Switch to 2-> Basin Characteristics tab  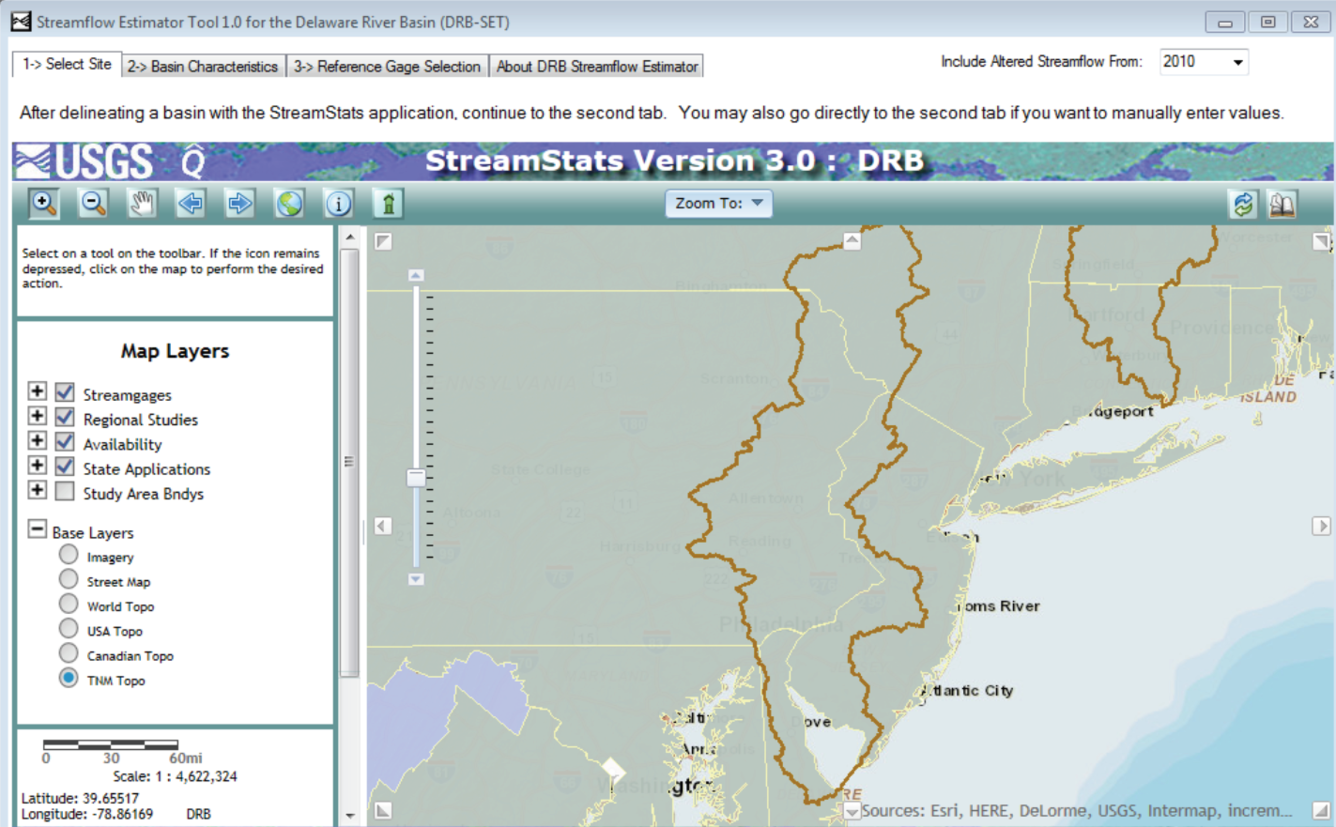(x=203, y=66)
